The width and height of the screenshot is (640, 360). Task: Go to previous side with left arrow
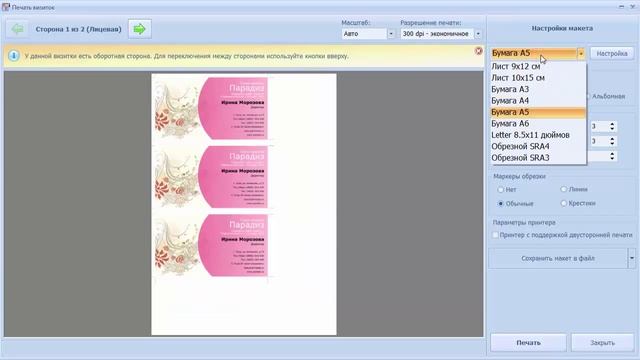(18, 29)
